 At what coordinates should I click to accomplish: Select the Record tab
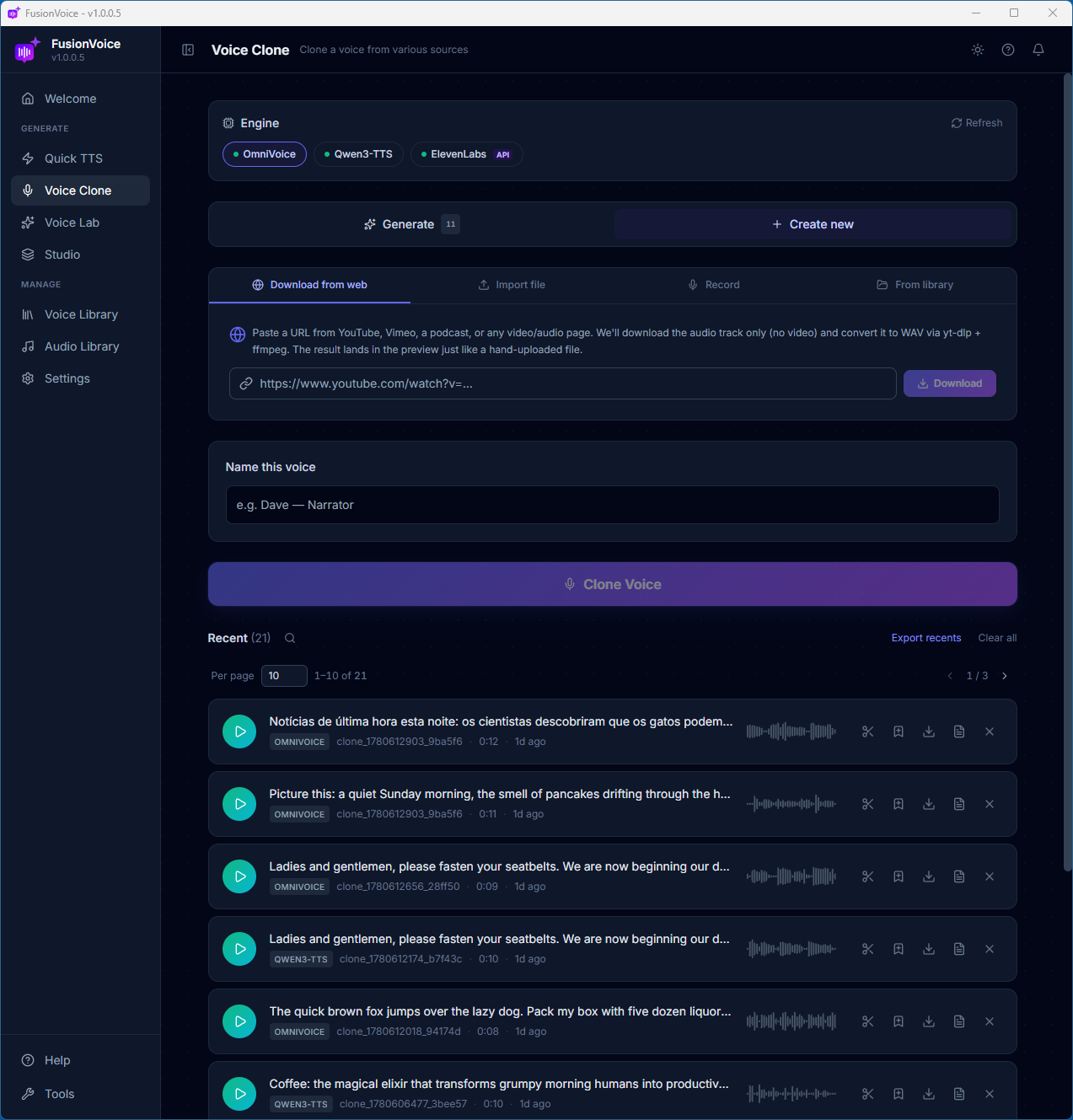[x=714, y=285]
